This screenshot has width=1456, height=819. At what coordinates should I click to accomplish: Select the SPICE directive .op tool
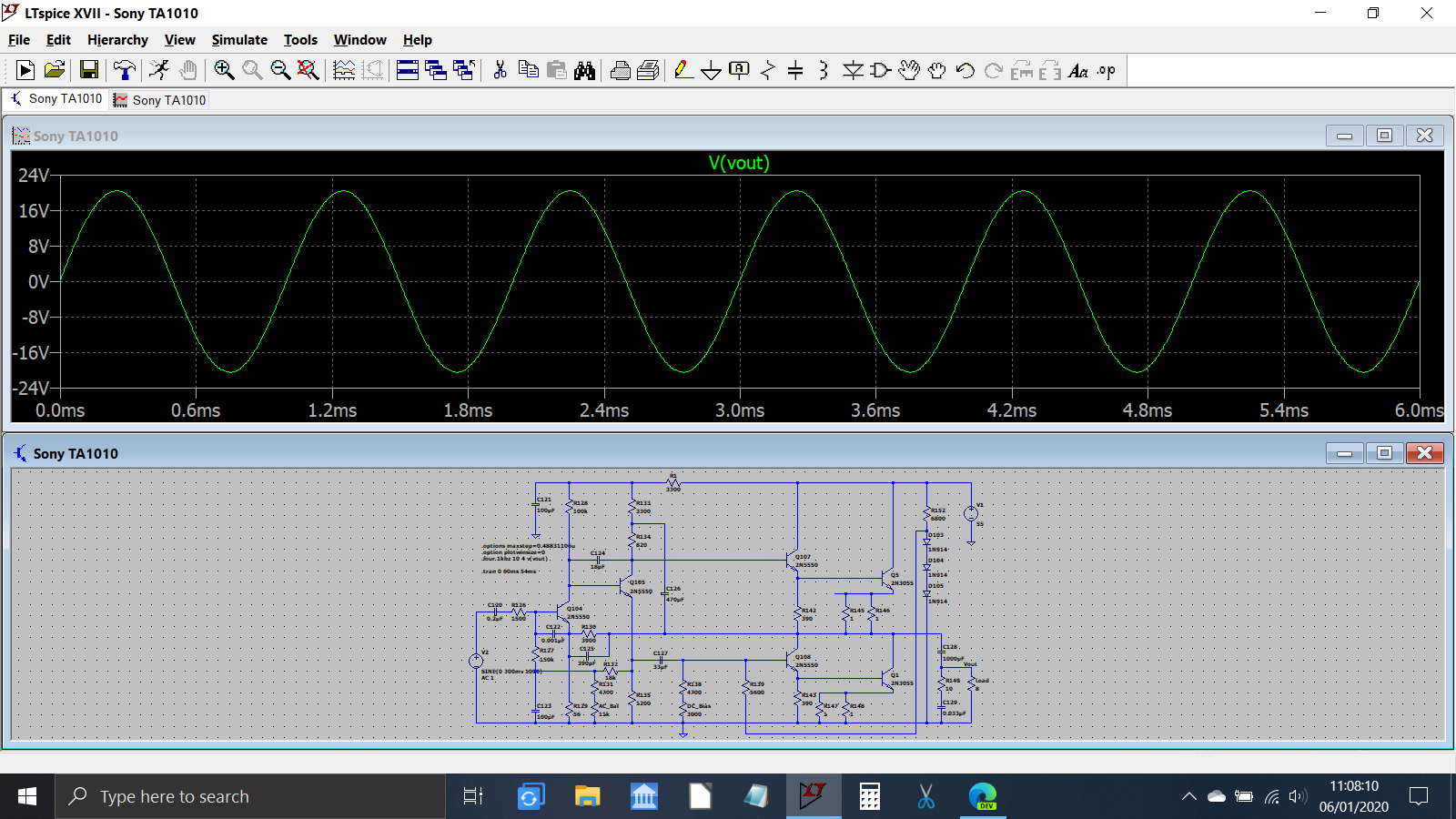coord(1107,70)
